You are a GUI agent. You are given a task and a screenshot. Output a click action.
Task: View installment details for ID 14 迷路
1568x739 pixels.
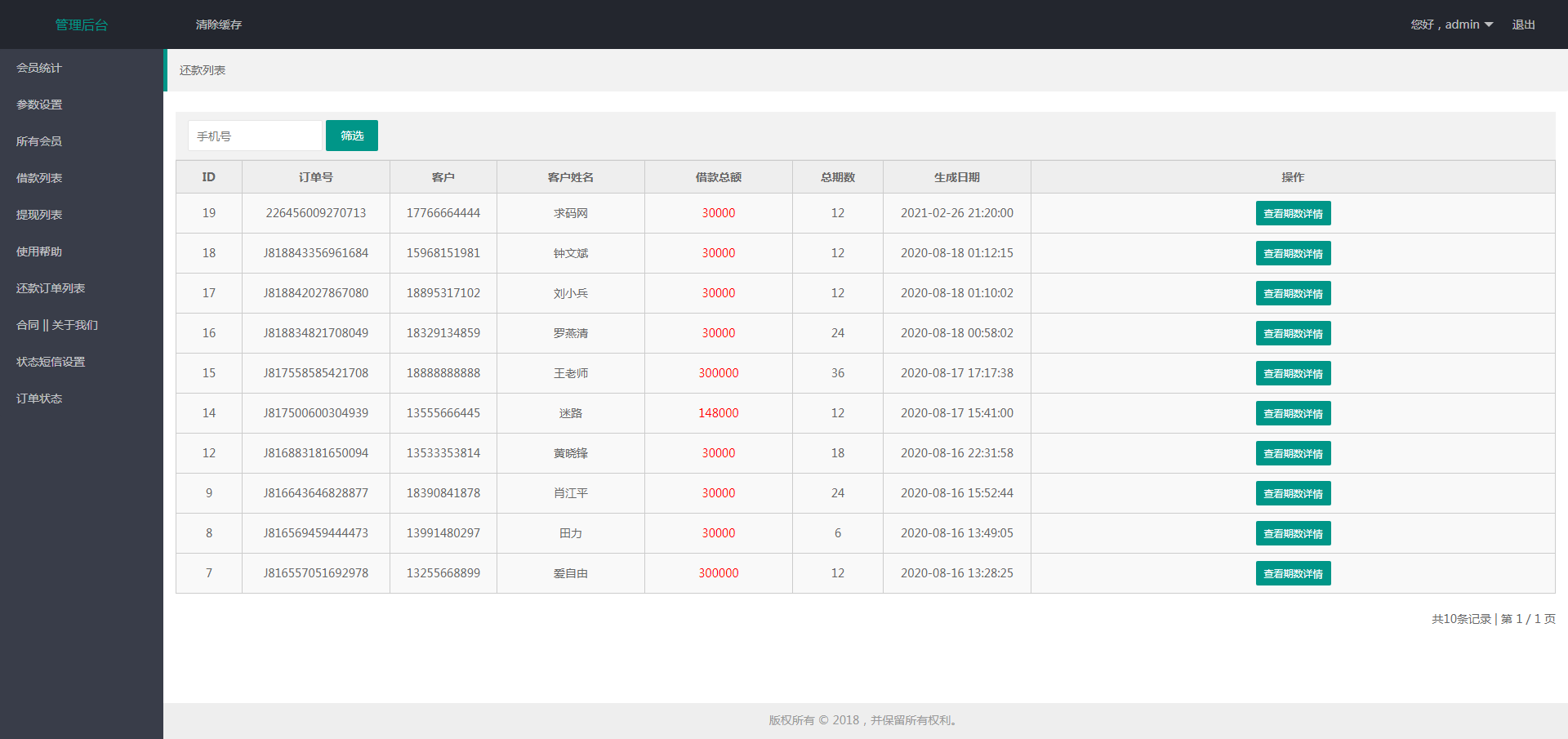coord(1293,413)
